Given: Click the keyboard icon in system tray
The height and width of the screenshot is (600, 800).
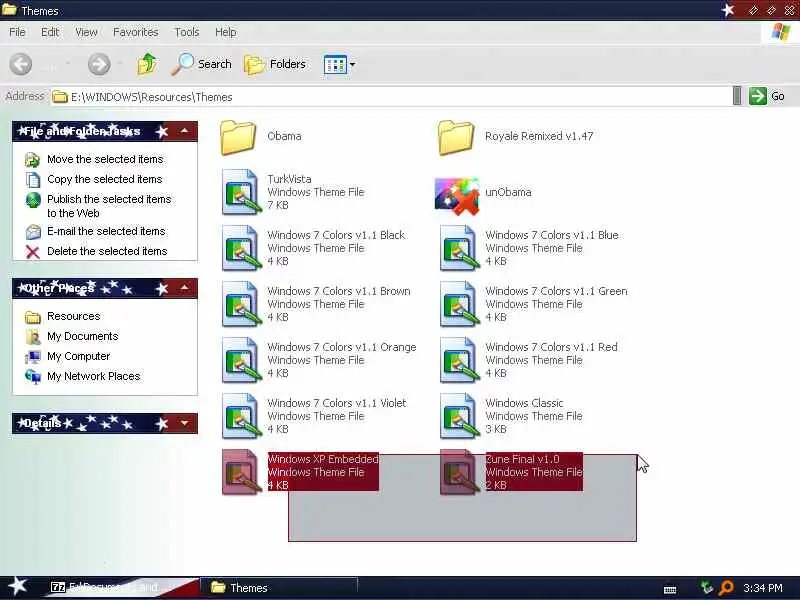Looking at the screenshot, I should (670, 590).
